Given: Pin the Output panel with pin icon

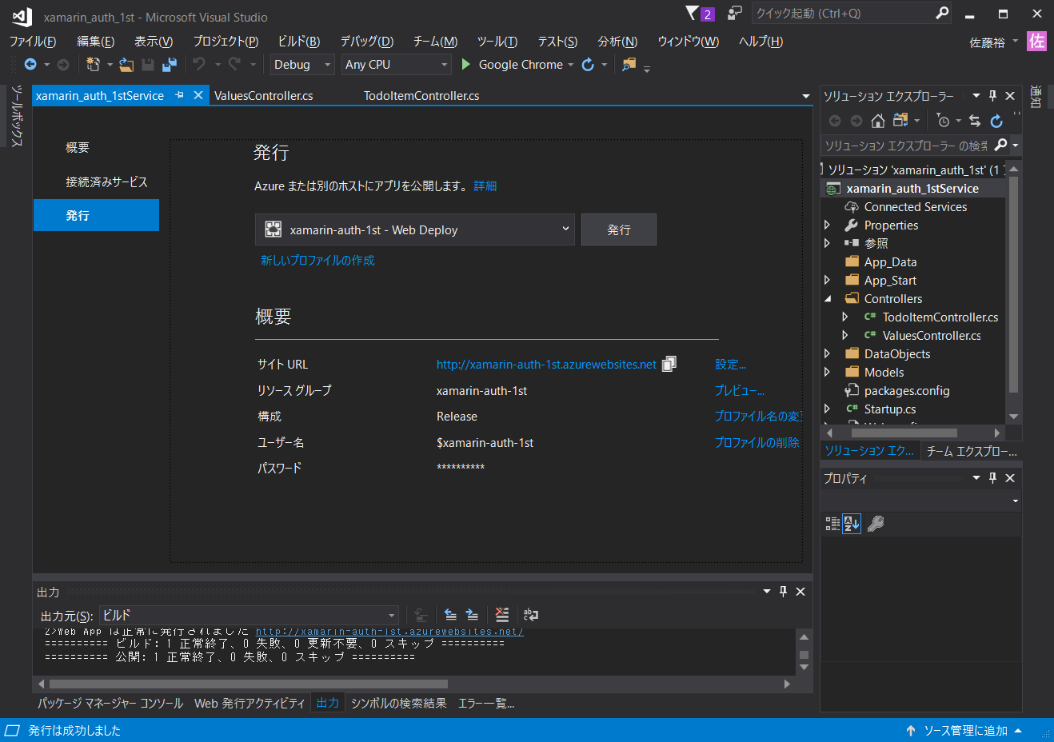Looking at the screenshot, I should pos(783,591).
